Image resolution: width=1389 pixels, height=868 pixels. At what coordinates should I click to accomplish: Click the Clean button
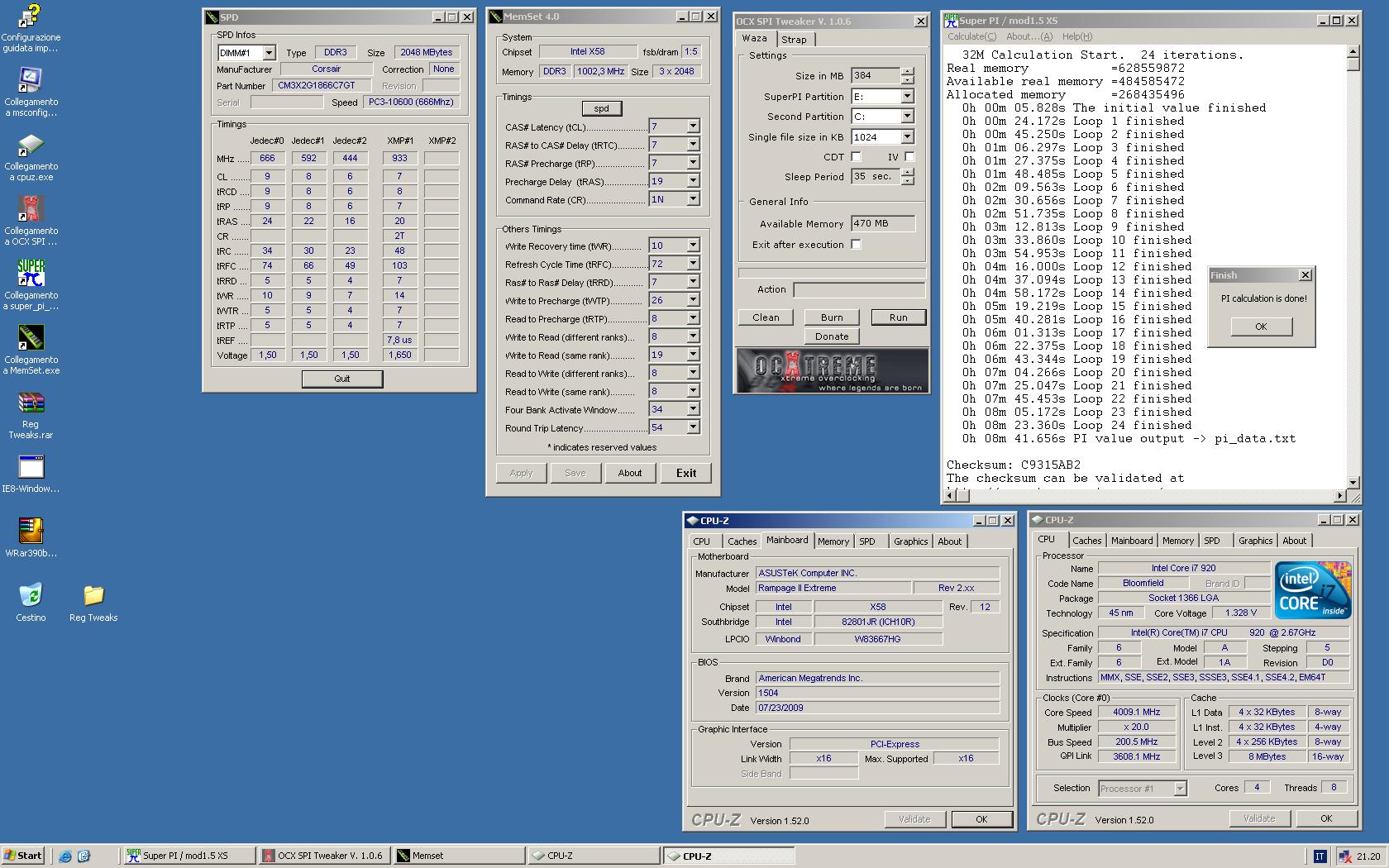pos(766,317)
